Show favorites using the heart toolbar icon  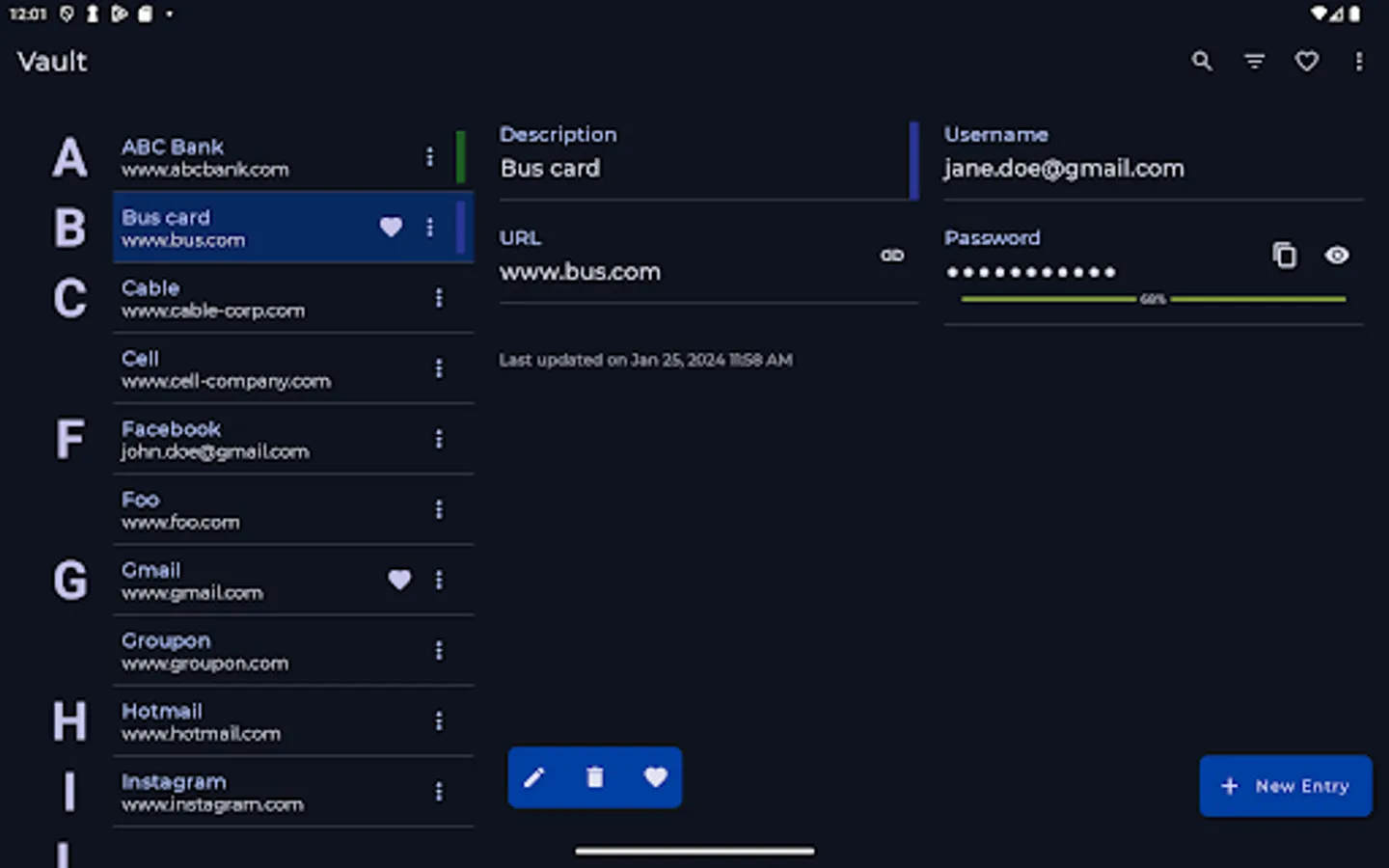[1307, 61]
